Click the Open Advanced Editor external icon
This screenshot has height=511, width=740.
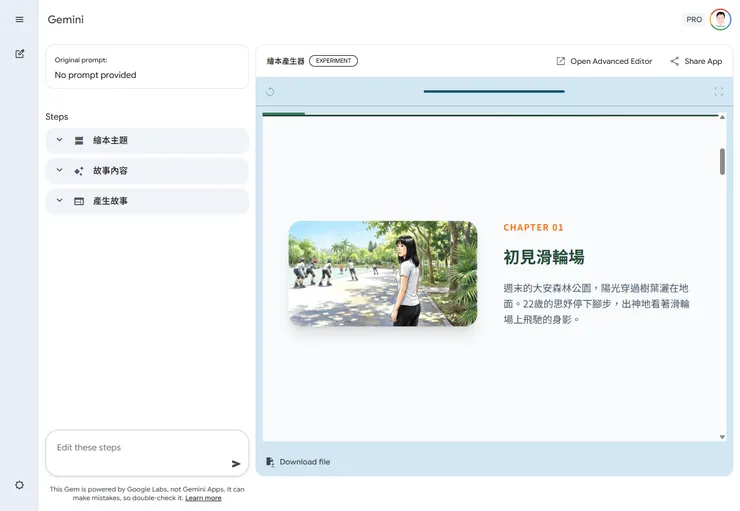pyautogui.click(x=560, y=61)
